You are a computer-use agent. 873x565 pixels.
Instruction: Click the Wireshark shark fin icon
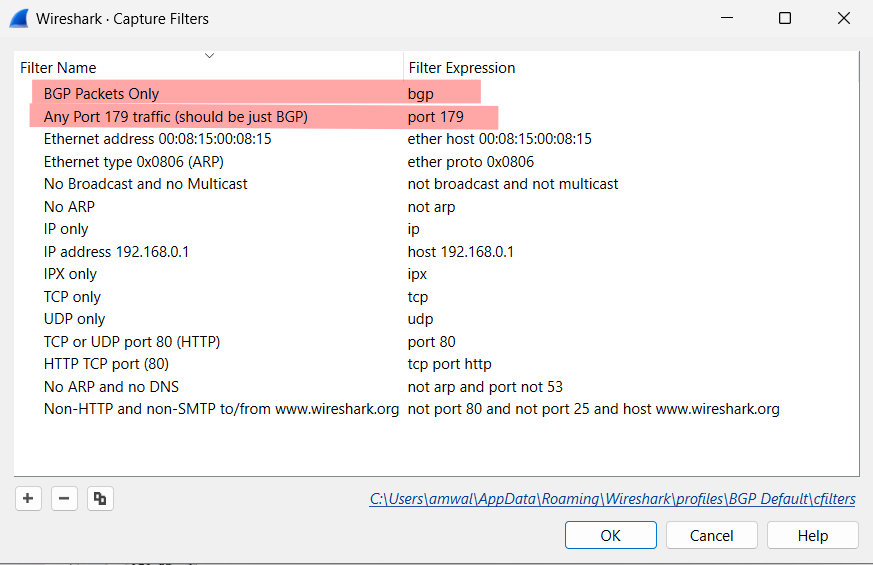pos(19,18)
